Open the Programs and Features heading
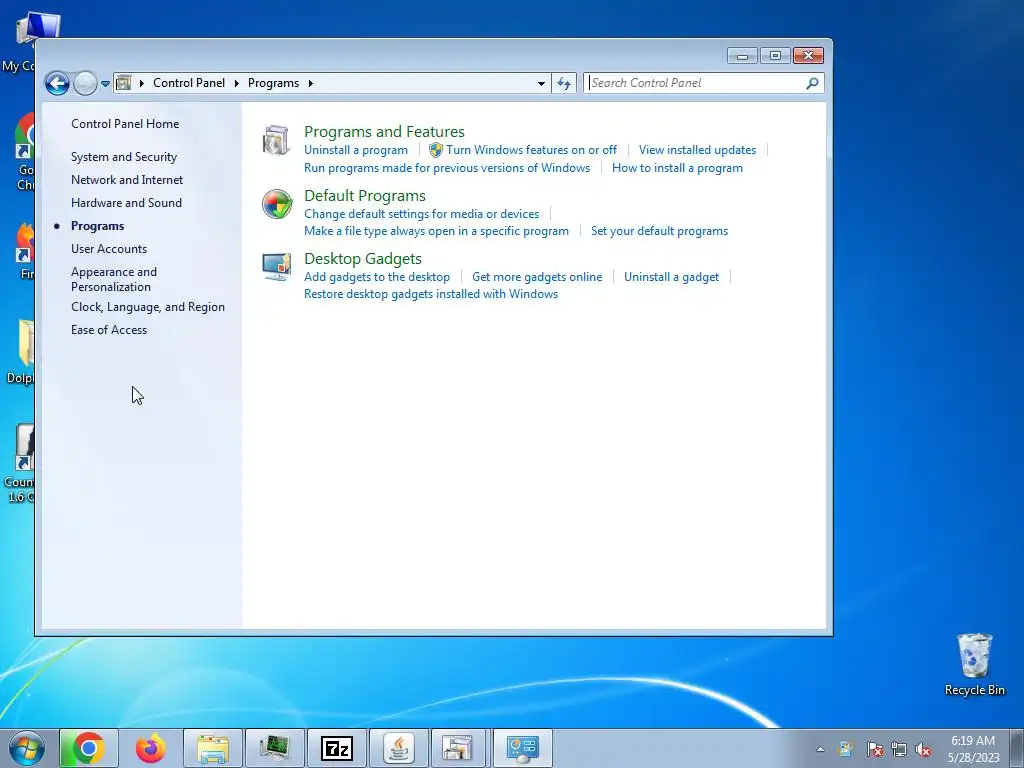1024x768 pixels. pos(384,131)
